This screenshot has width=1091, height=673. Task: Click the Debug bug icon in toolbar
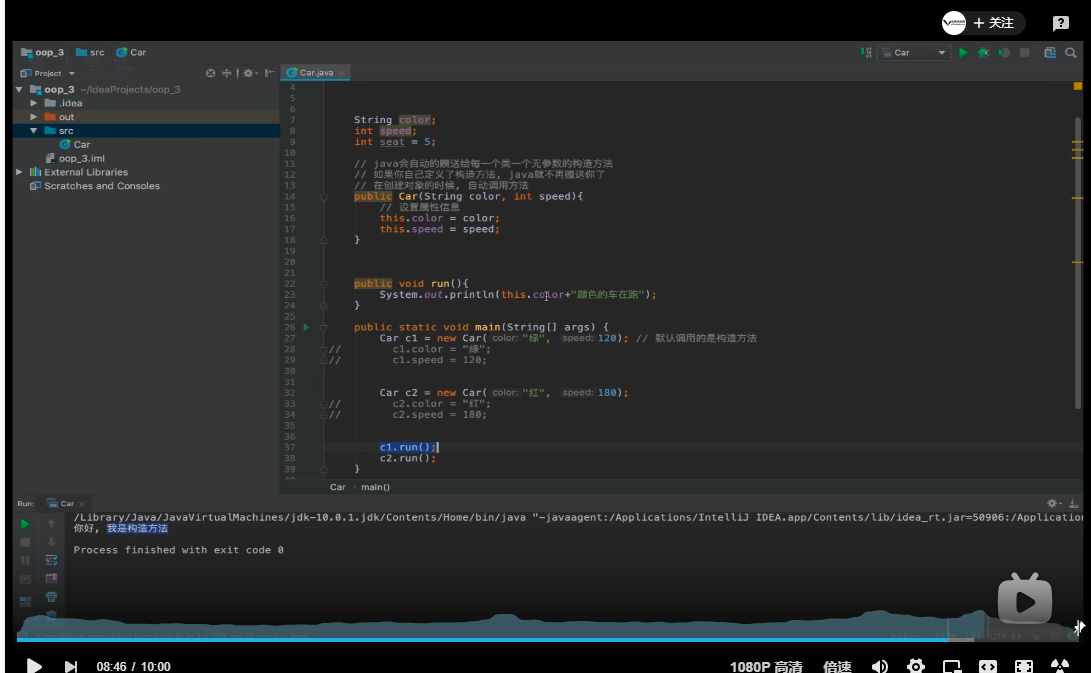[x=984, y=53]
